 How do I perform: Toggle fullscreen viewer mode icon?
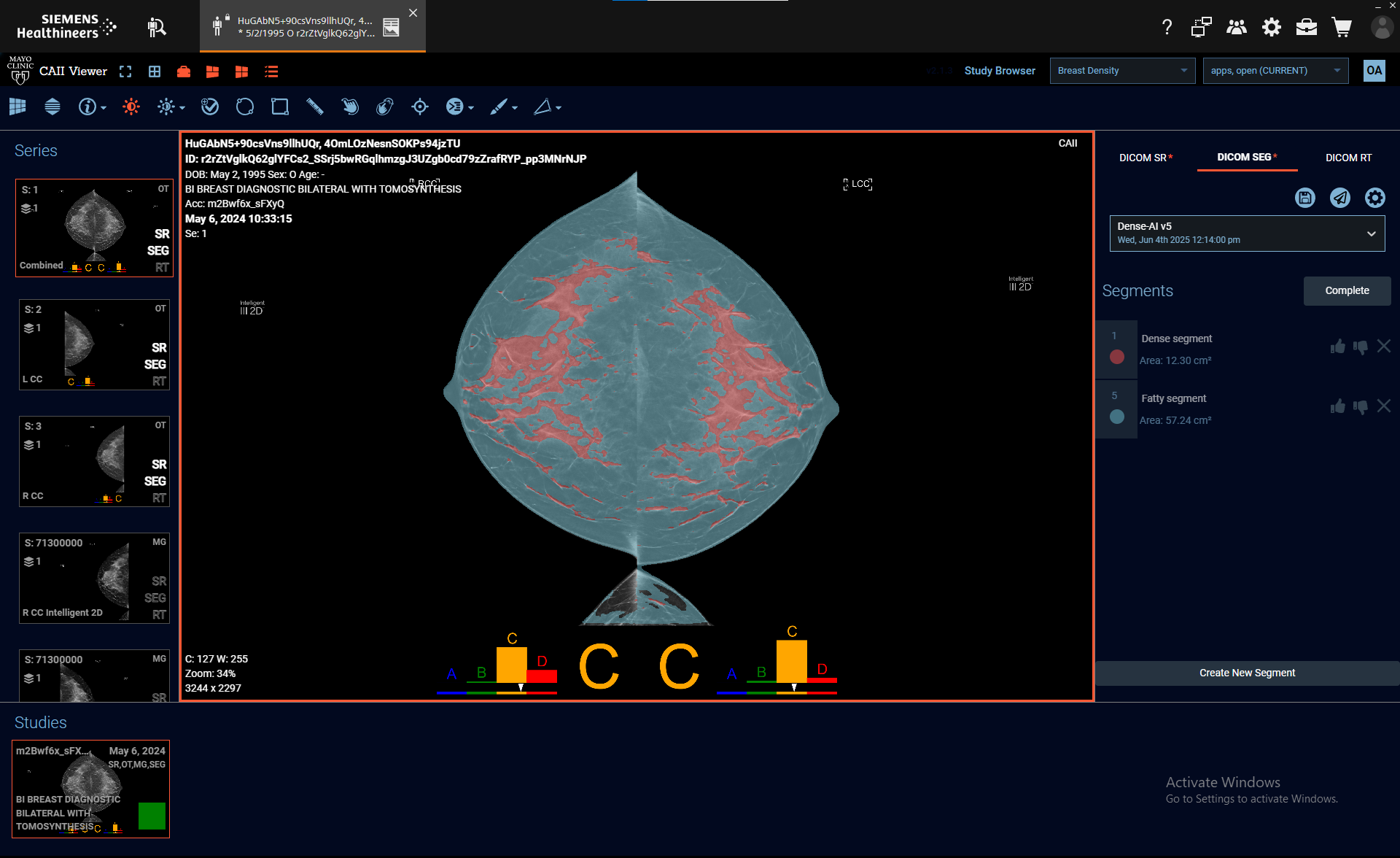click(x=125, y=71)
